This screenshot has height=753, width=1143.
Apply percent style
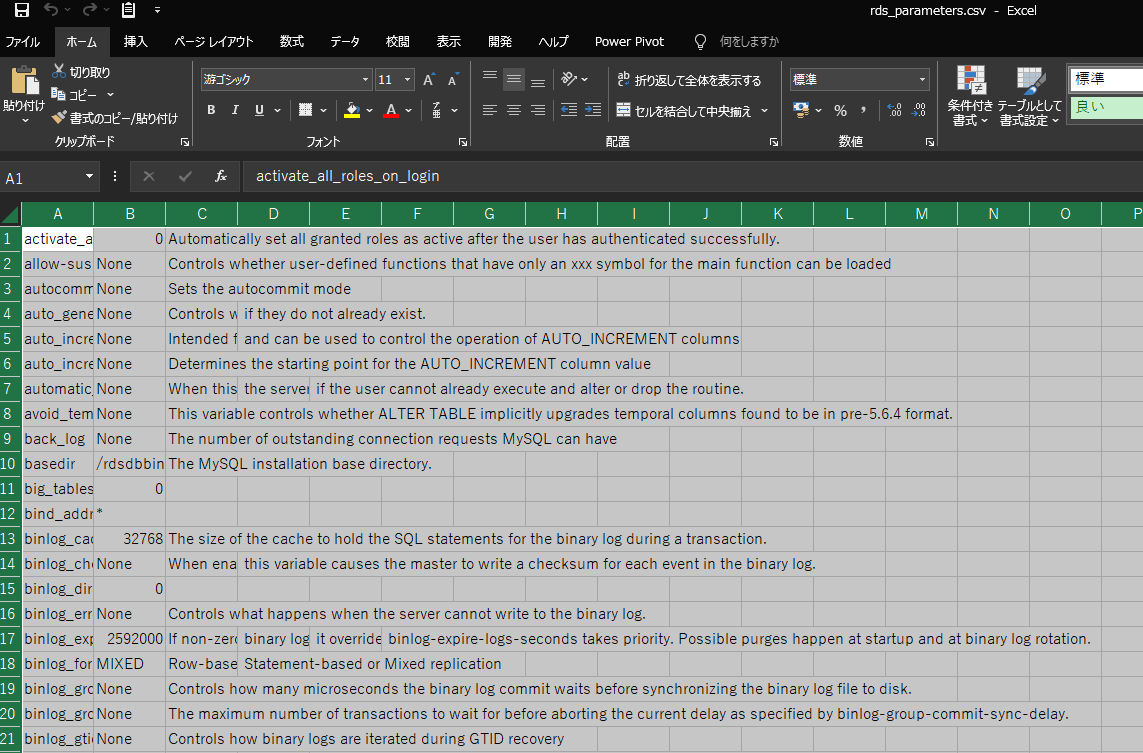tap(840, 110)
